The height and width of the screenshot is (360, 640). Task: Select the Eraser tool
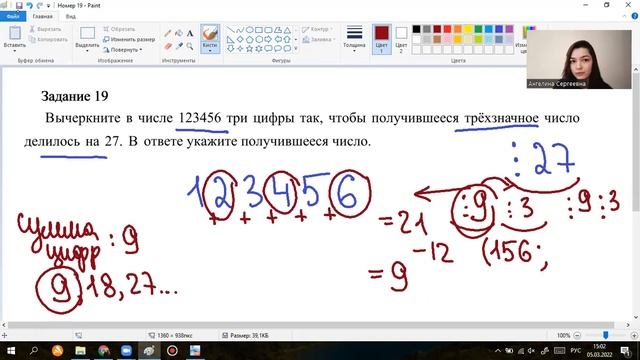pyautogui.click(x=168, y=47)
